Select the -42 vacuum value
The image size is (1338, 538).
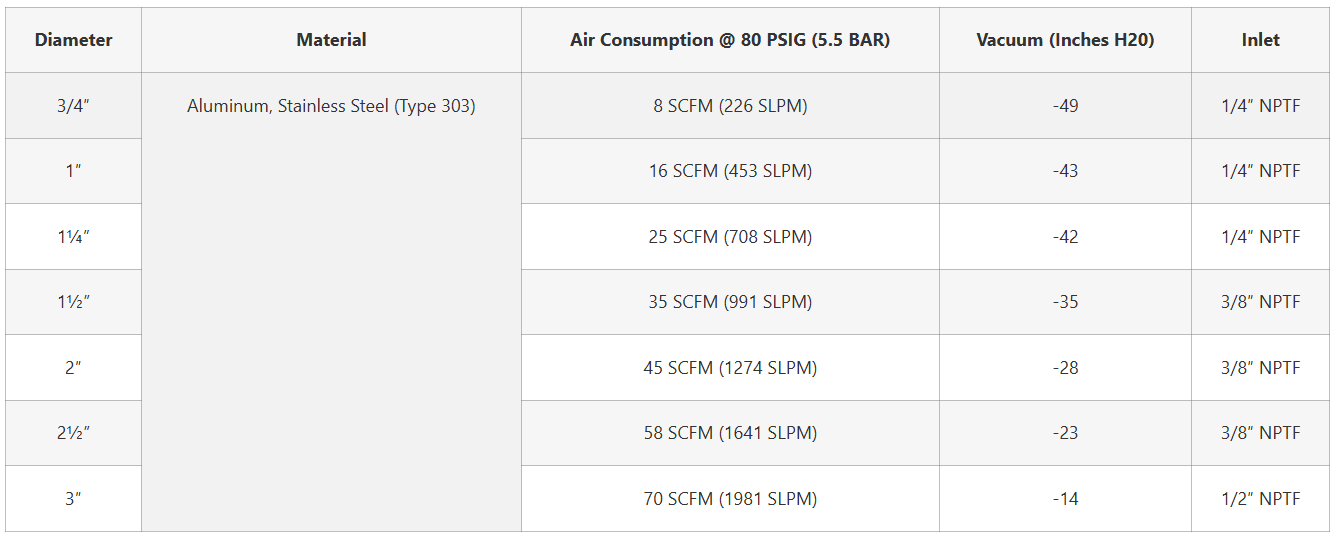1065,237
